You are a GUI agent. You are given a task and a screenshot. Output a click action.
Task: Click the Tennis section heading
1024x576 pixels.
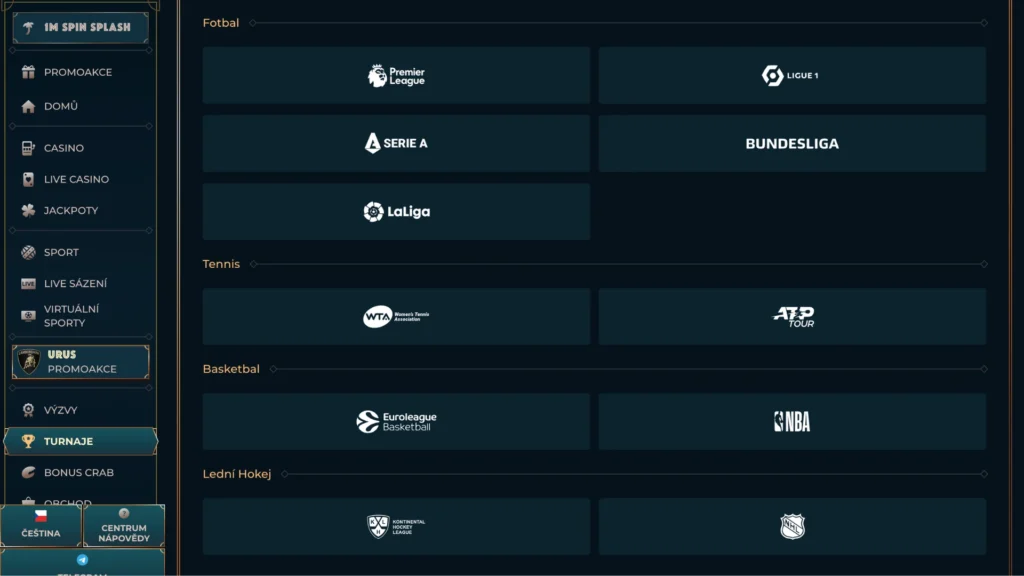(x=221, y=264)
